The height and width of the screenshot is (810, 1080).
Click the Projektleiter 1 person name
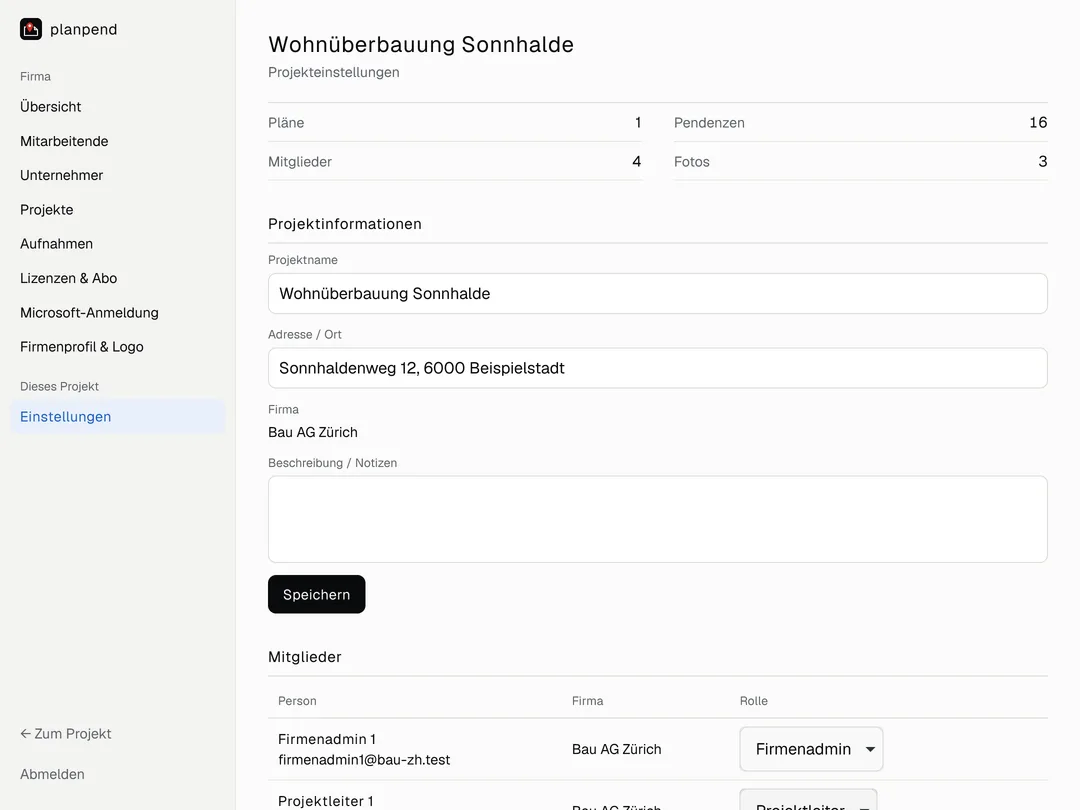[x=325, y=801]
